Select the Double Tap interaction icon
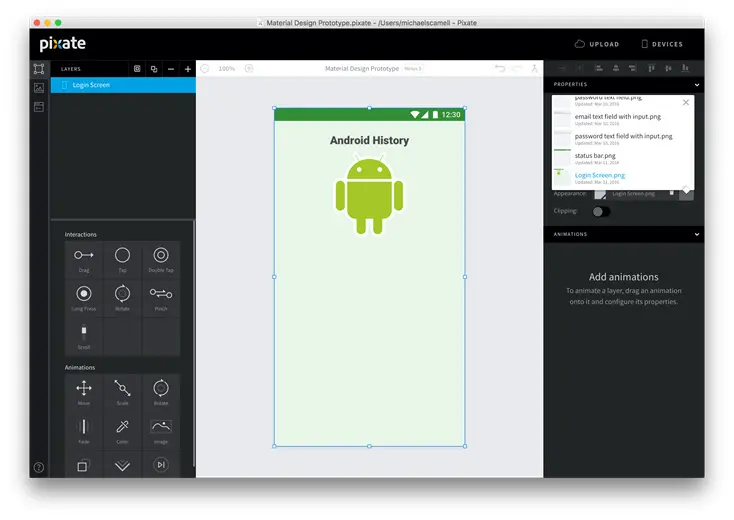Image resolution: width=734 pixels, height=520 pixels. [x=161, y=255]
